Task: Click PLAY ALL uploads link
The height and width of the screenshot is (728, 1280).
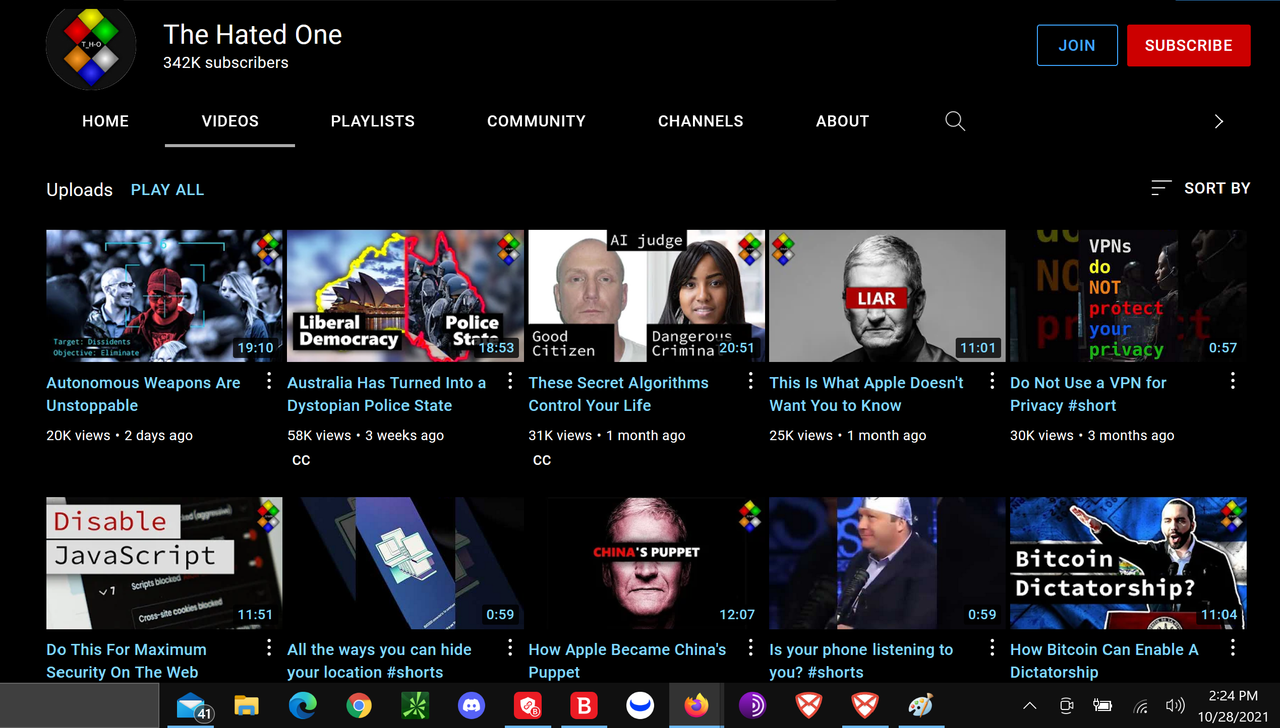Action: pyautogui.click(x=167, y=189)
